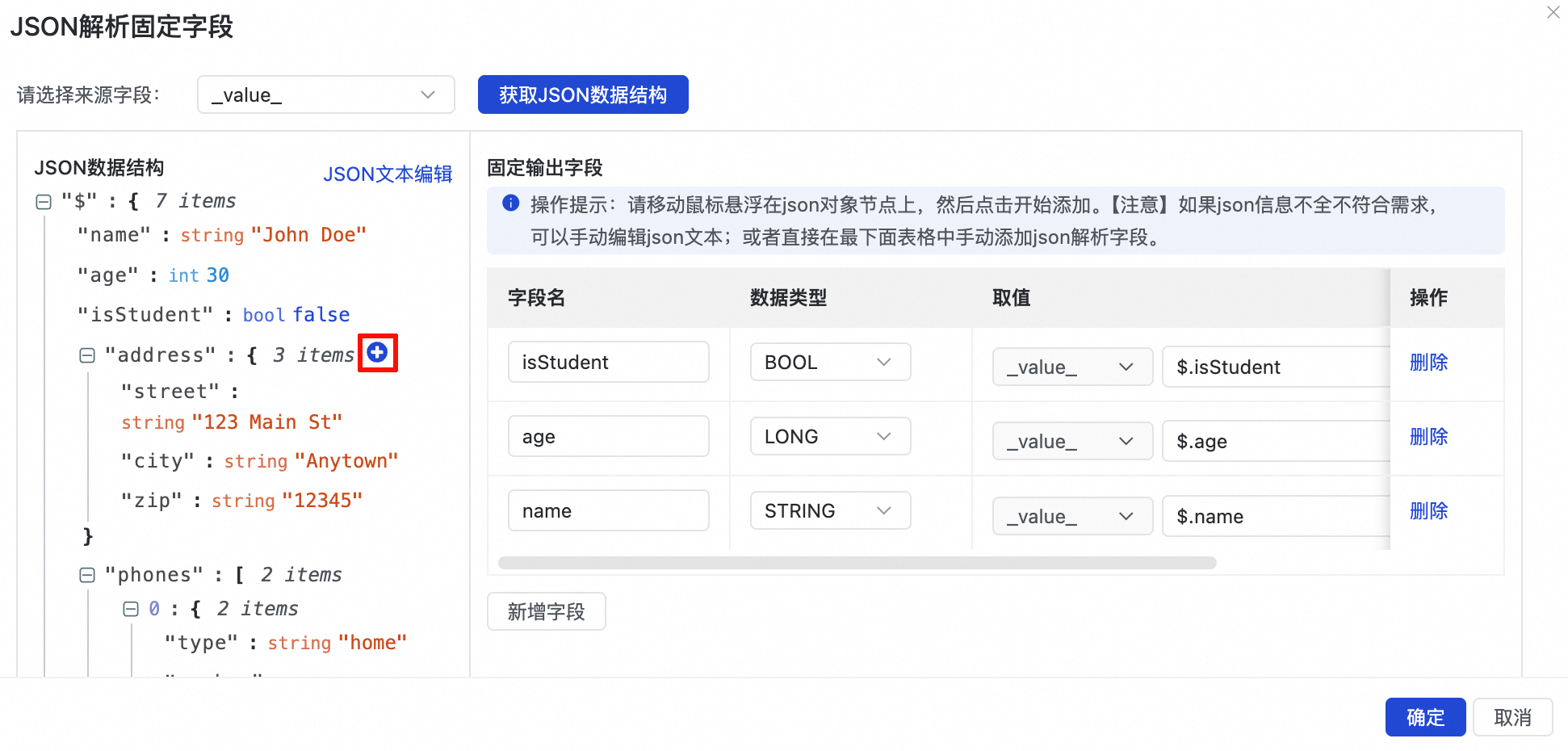Open the LONG data type dropdown
1568x751 pixels.
coord(829,437)
